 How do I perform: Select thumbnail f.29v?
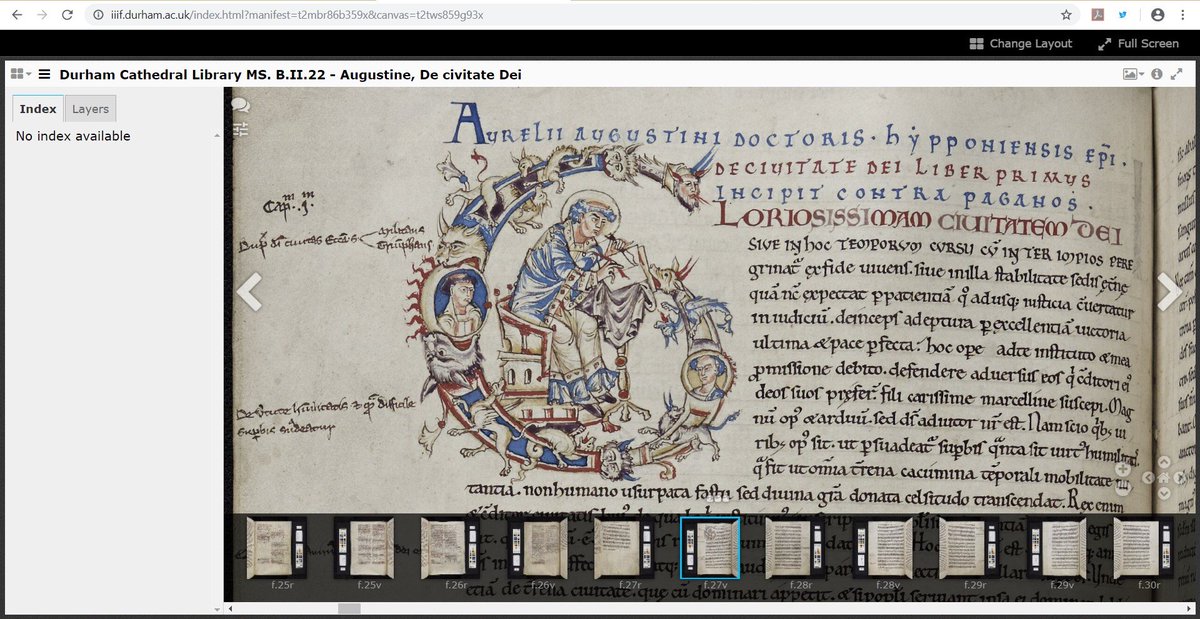coord(1057,548)
